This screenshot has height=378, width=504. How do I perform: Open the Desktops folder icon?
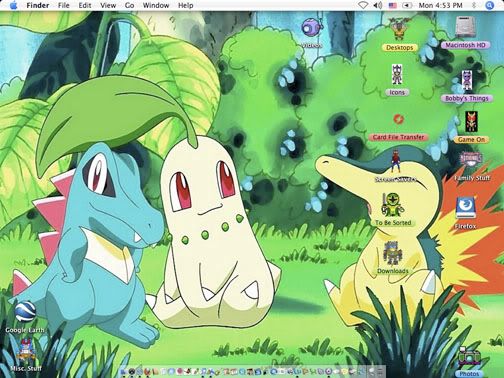(399, 29)
